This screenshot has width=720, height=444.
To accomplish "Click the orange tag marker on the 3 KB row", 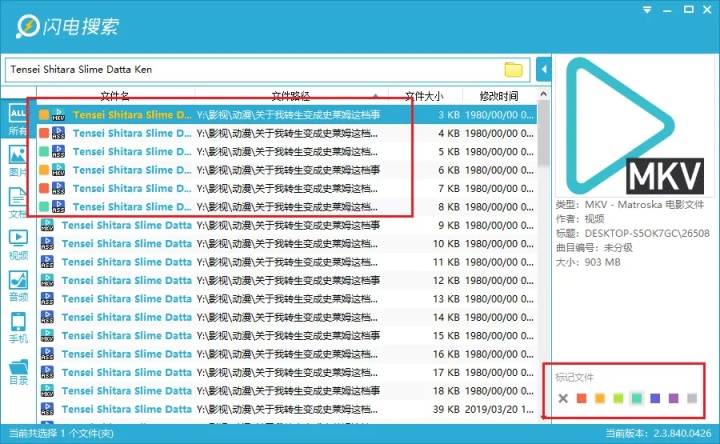I will [44, 115].
